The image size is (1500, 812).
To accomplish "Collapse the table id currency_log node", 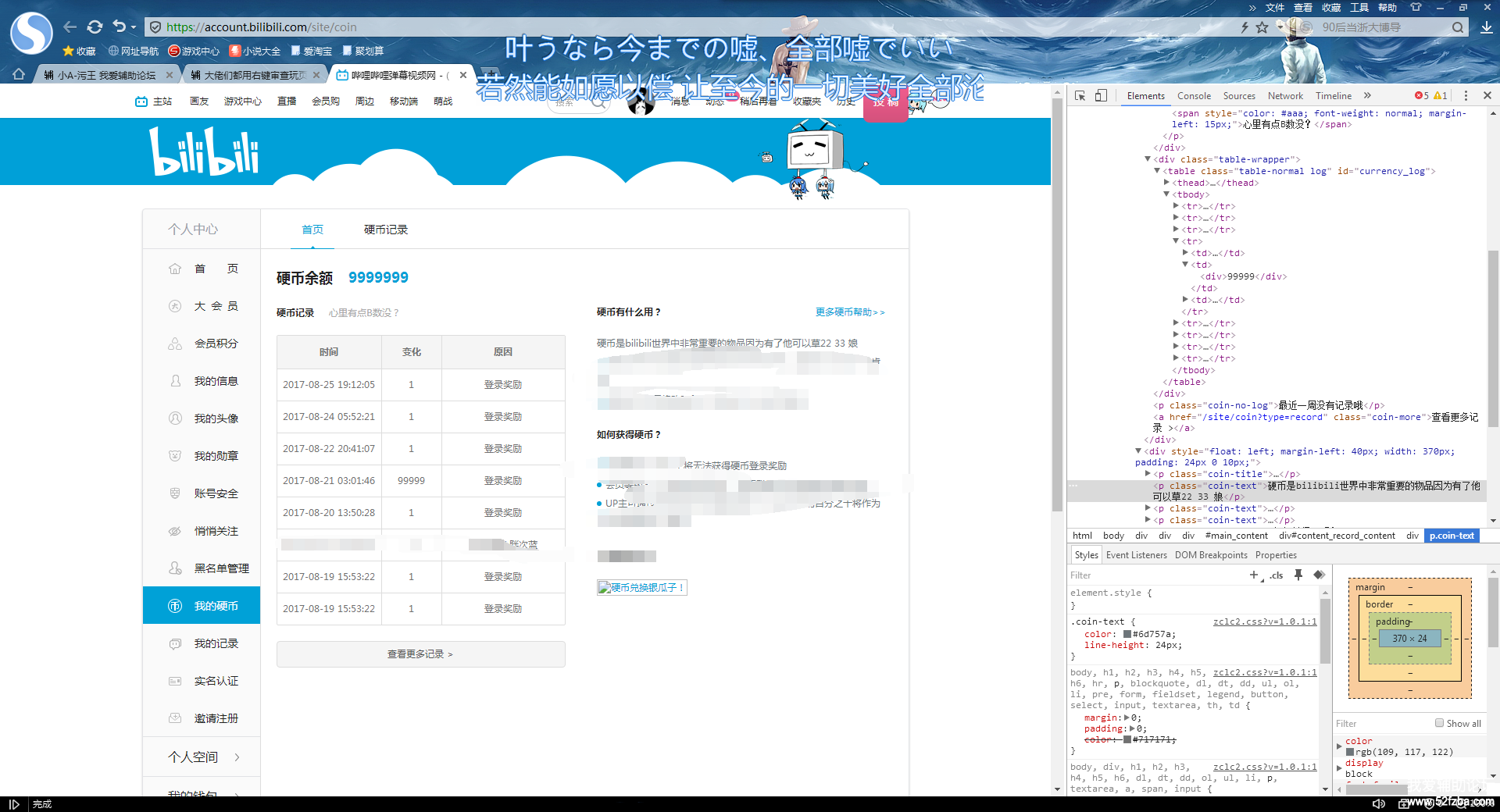I will [1157, 171].
